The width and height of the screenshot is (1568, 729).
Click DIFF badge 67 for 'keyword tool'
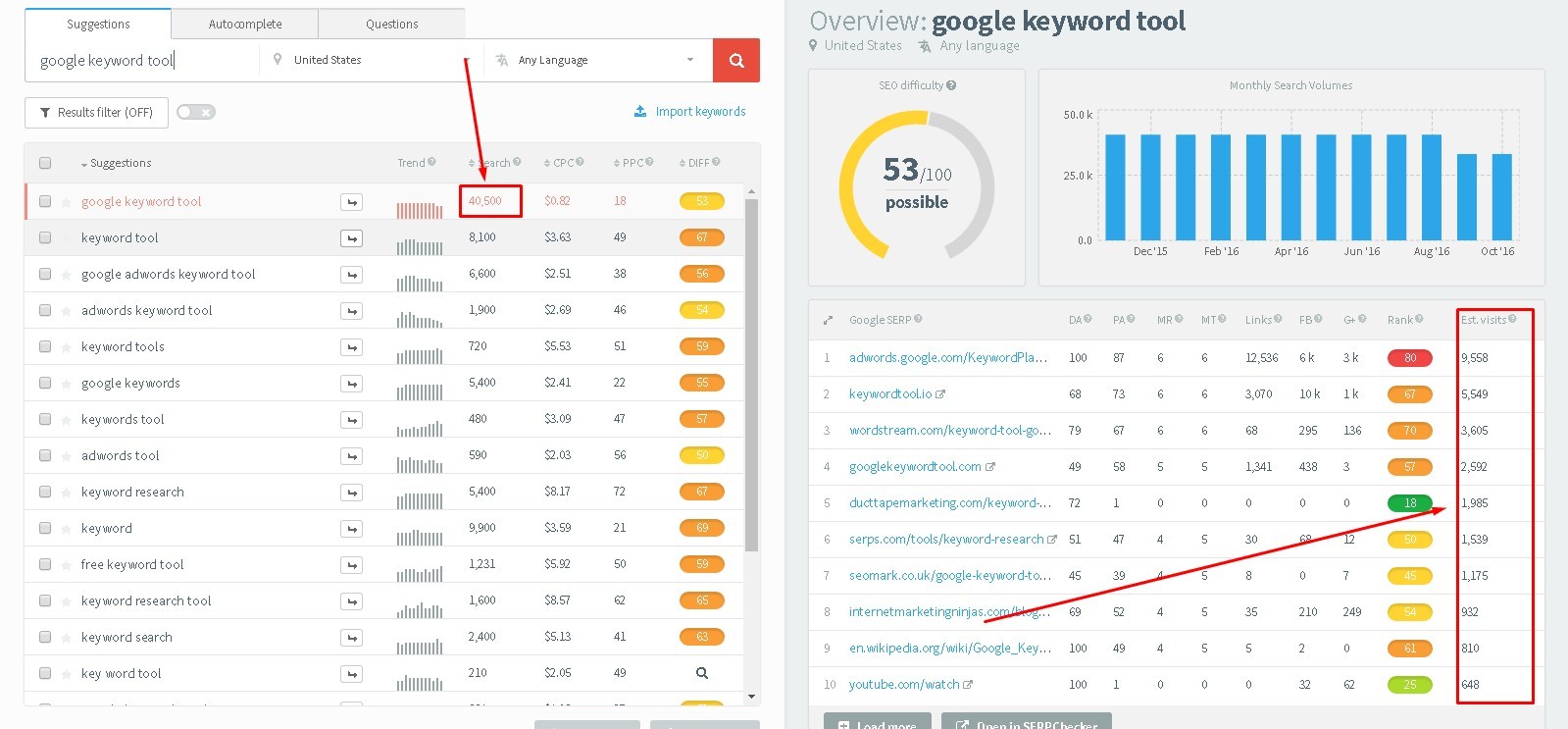pyautogui.click(x=702, y=237)
